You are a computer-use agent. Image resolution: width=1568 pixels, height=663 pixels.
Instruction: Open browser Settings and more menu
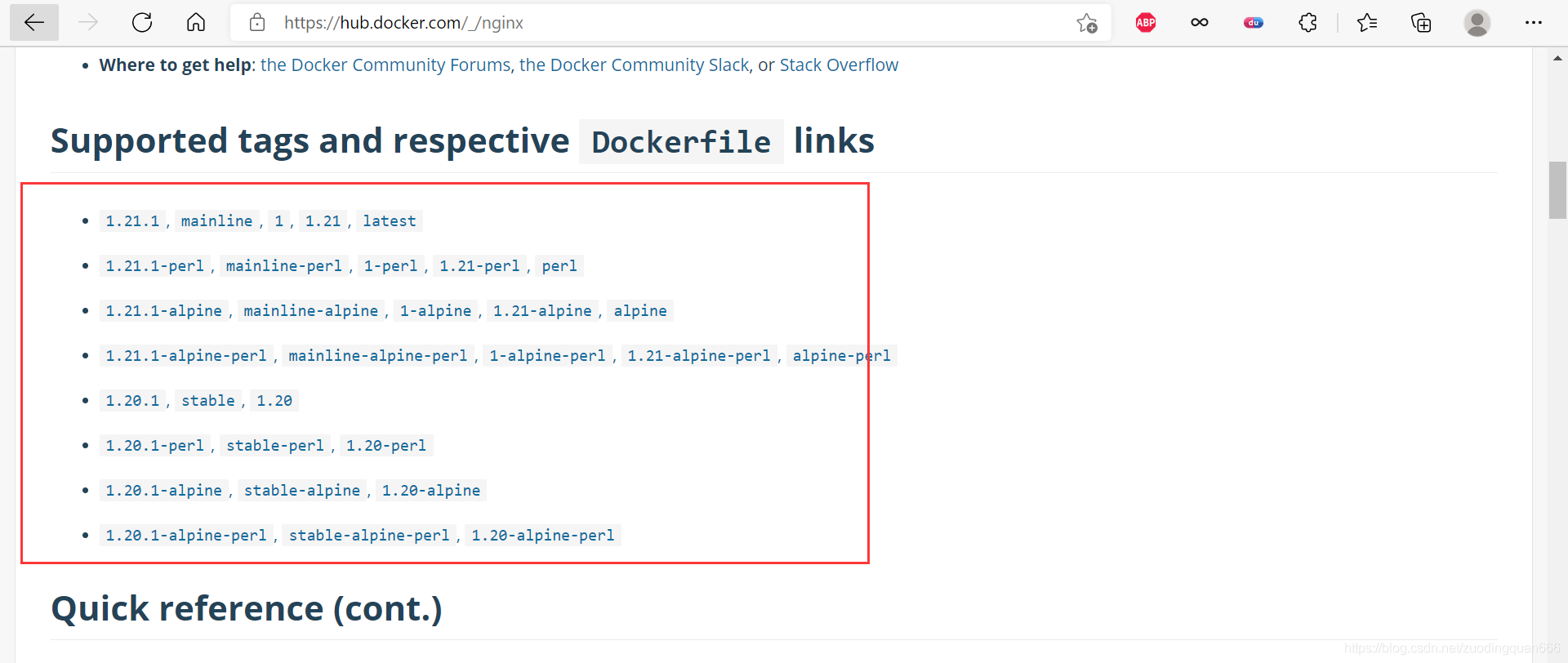pyautogui.click(x=1534, y=23)
